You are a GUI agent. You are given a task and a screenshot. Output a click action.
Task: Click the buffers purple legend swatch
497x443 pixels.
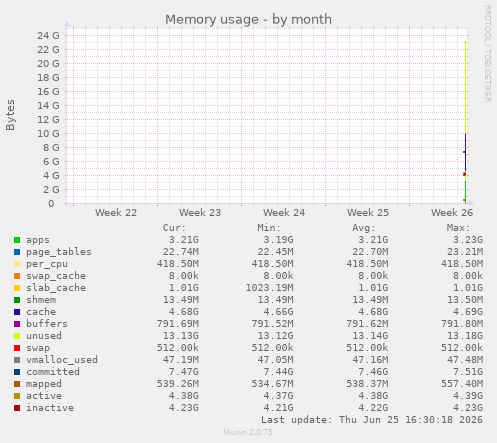click(x=17, y=324)
